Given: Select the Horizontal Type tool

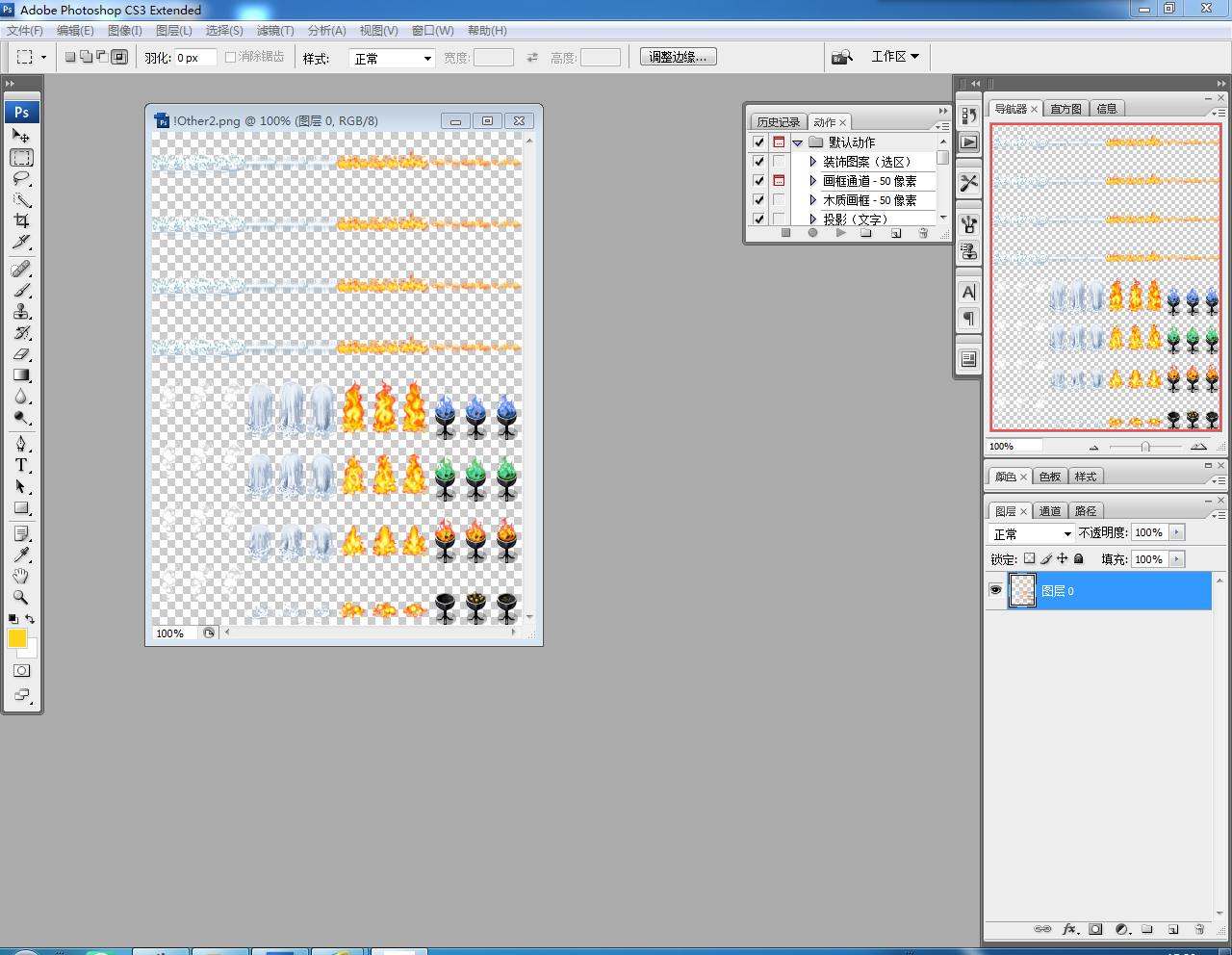Looking at the screenshot, I should point(21,465).
